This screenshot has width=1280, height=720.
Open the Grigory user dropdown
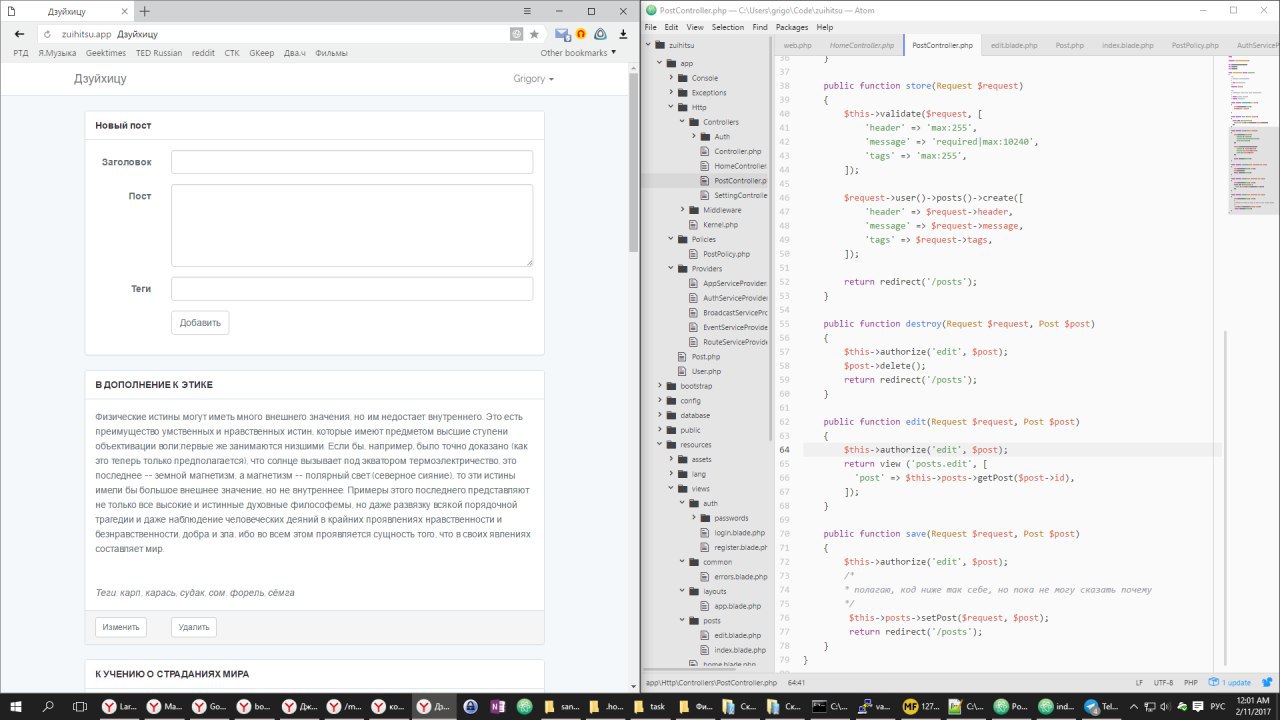click(534, 78)
